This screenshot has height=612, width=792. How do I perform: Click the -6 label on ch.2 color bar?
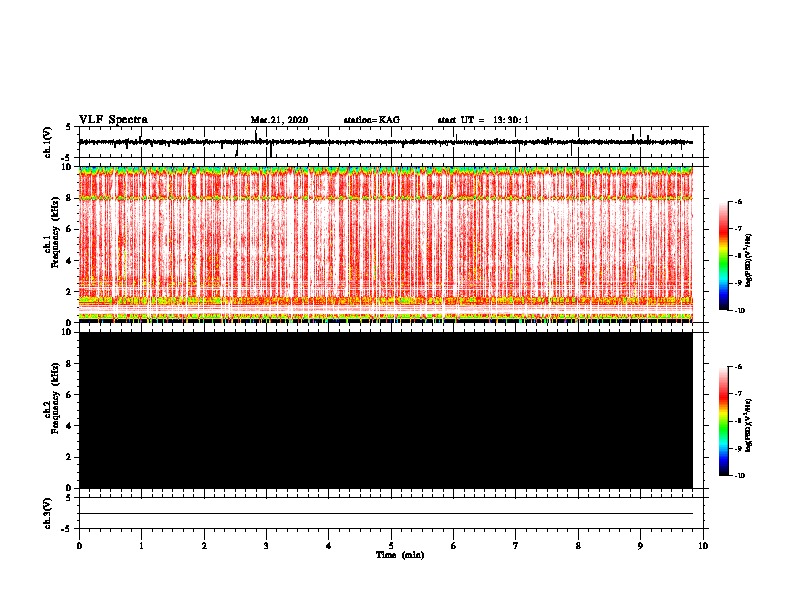point(738,367)
